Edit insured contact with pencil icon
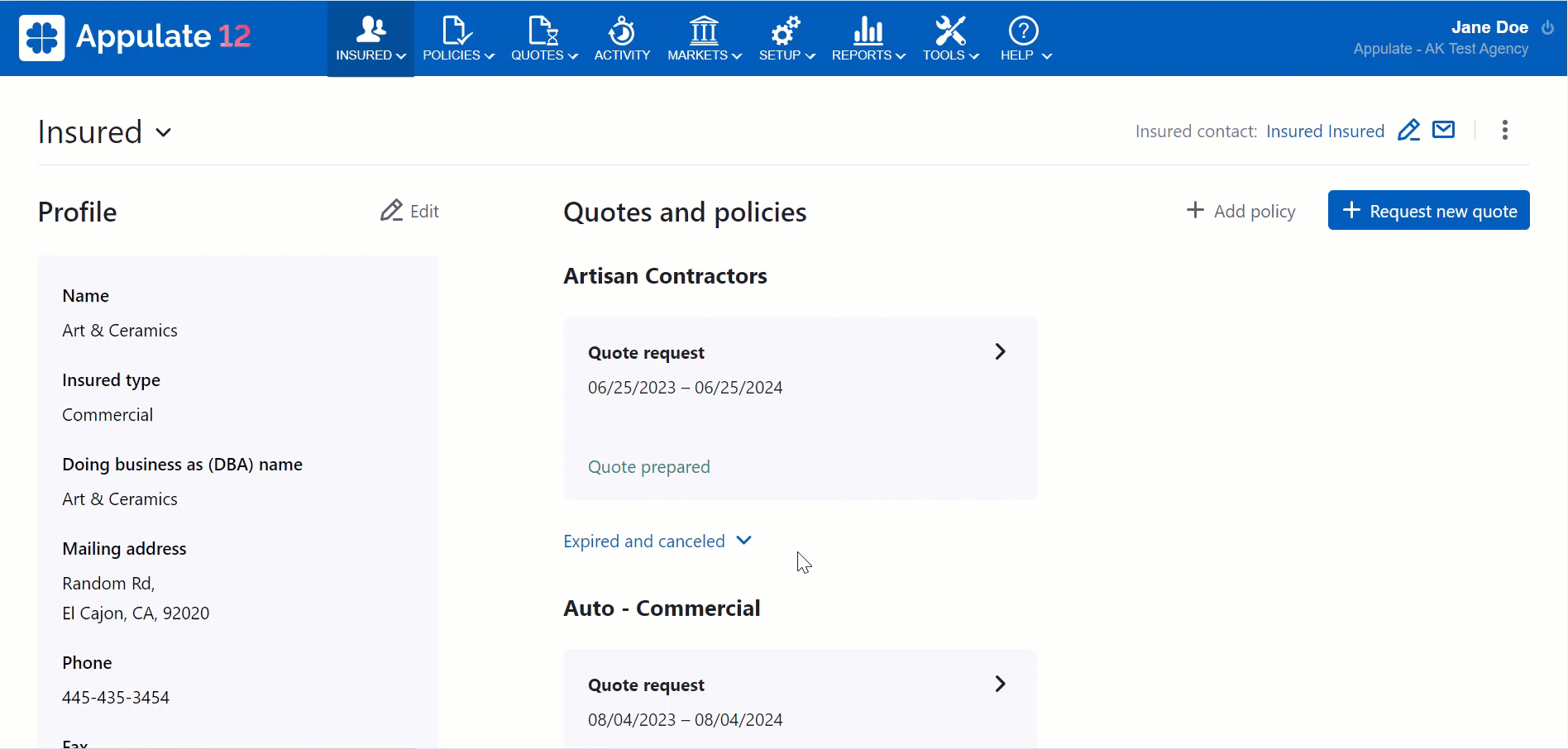Screen dimensions: 1568x749 (x=1409, y=131)
